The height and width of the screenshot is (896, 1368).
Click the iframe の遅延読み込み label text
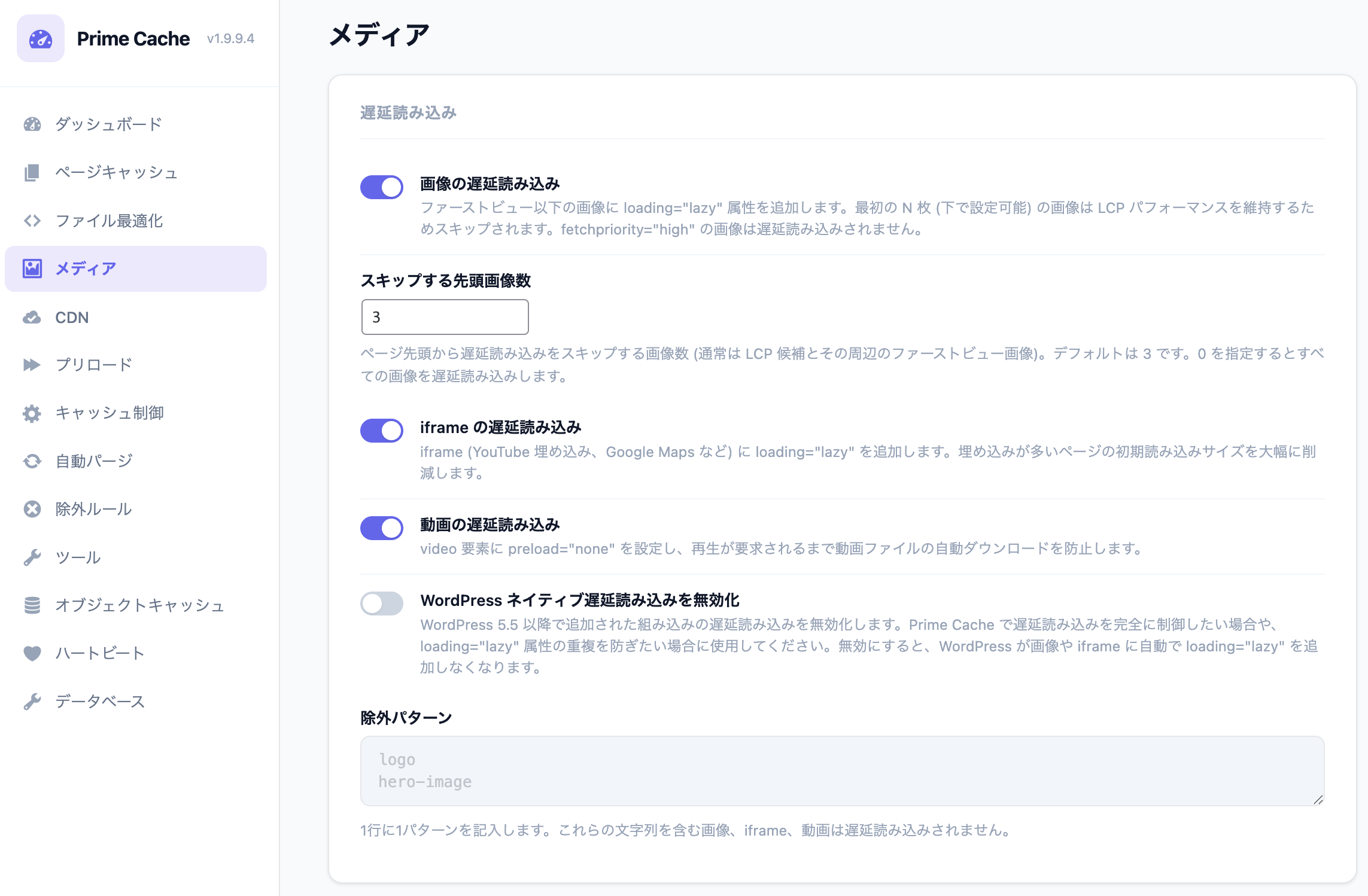(501, 427)
